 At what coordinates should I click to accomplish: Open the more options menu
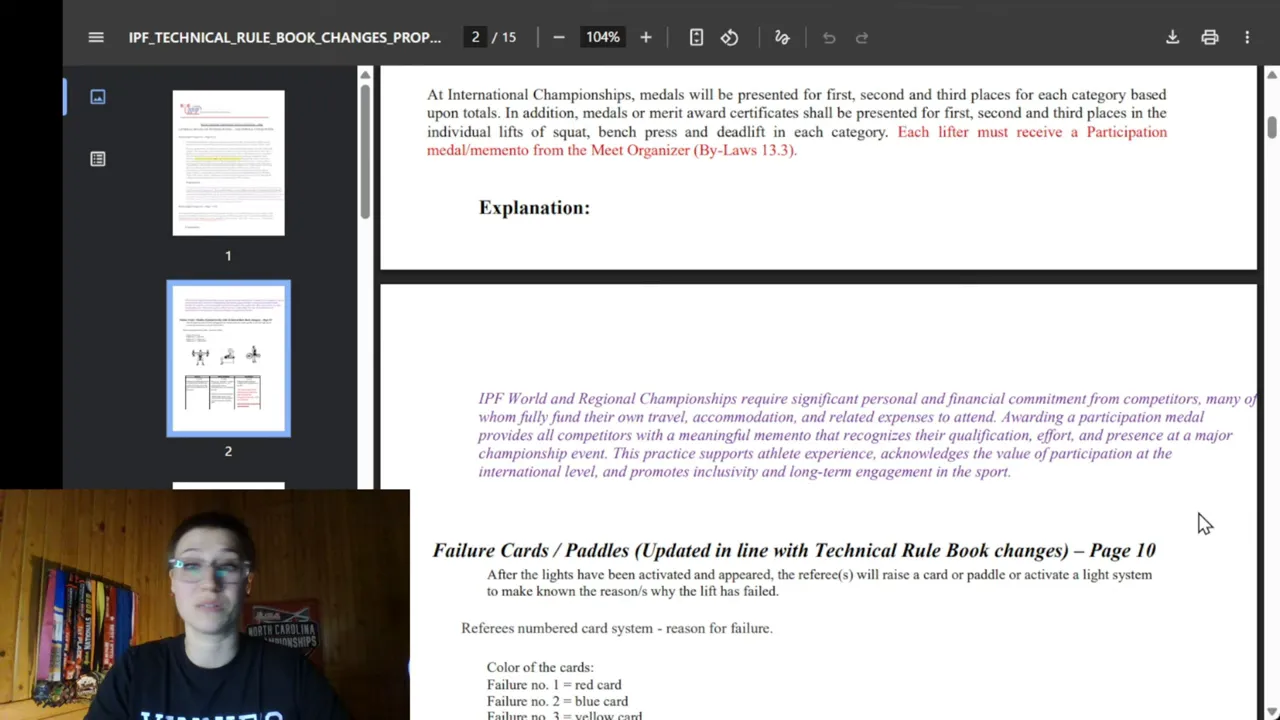pyautogui.click(x=1247, y=37)
